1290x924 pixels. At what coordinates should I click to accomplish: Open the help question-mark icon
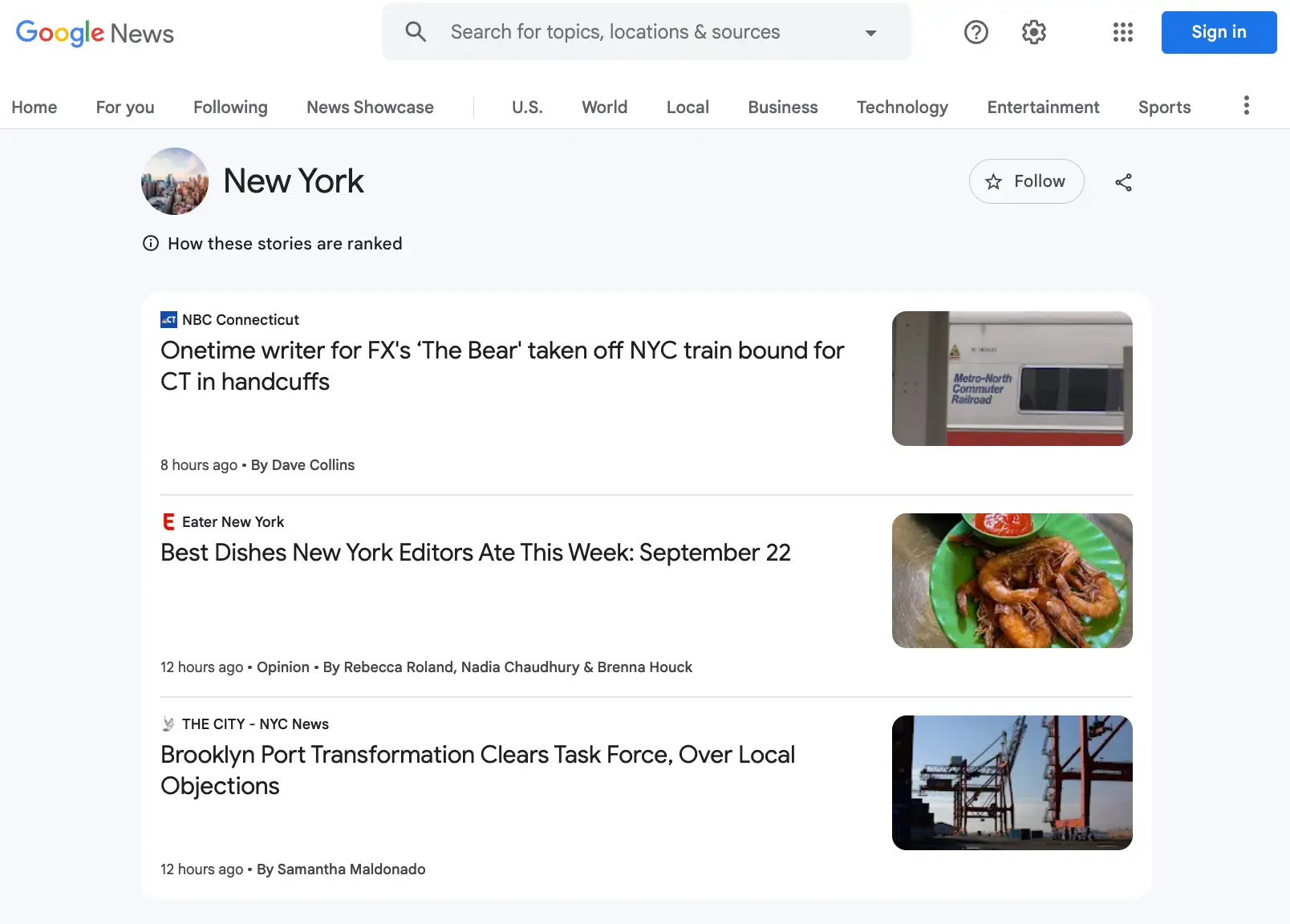click(x=976, y=32)
